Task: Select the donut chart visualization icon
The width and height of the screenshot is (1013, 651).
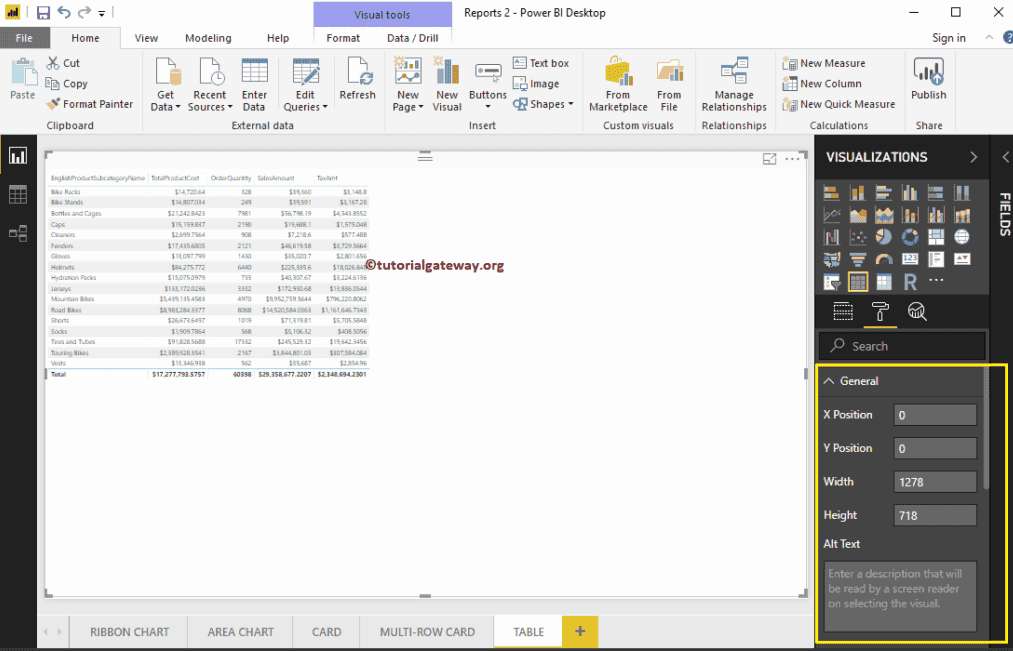Action: pos(910,237)
